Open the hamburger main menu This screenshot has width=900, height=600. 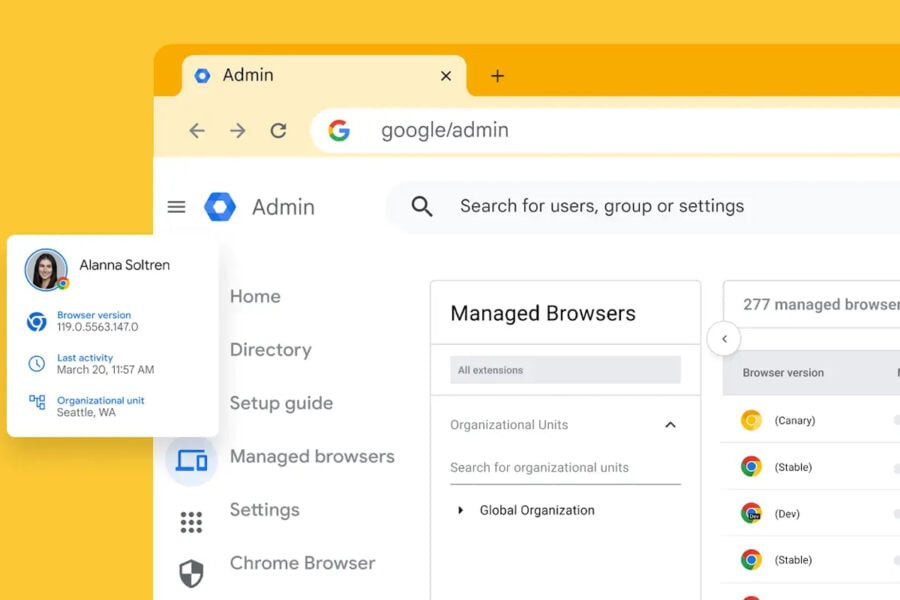[x=176, y=207]
